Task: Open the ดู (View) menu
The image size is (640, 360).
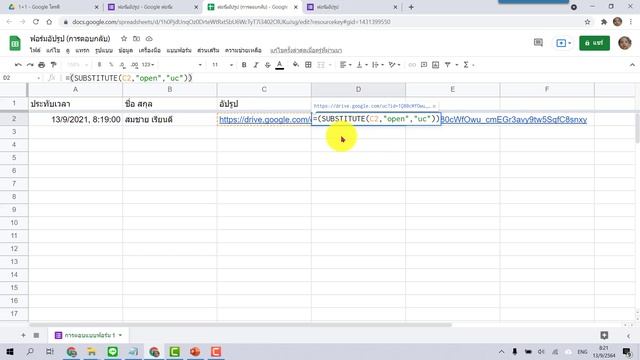Action: pos(68,51)
